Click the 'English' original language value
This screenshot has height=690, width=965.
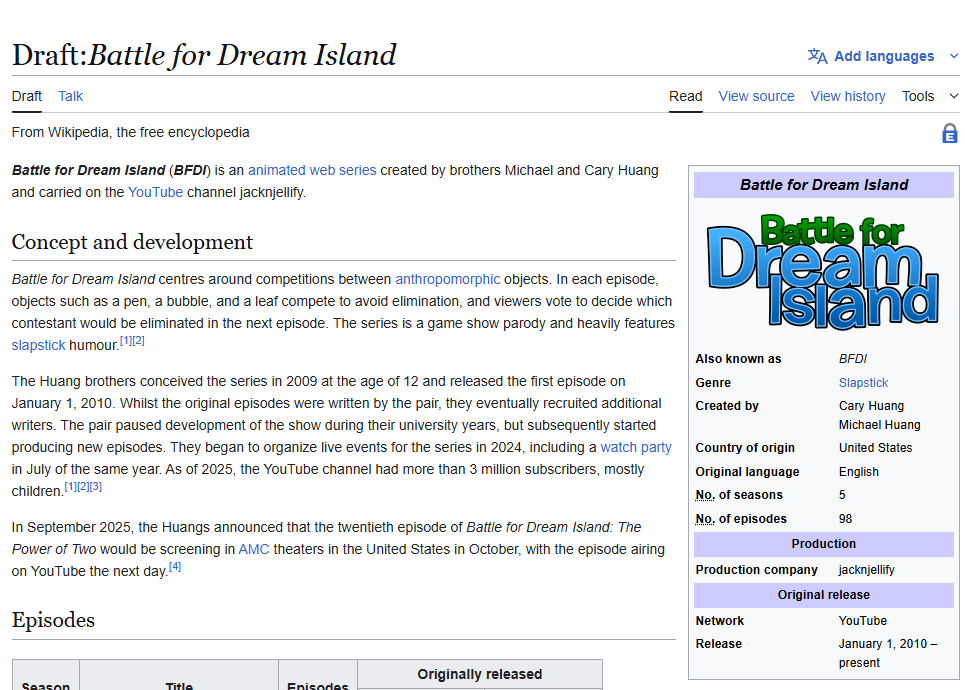859,472
